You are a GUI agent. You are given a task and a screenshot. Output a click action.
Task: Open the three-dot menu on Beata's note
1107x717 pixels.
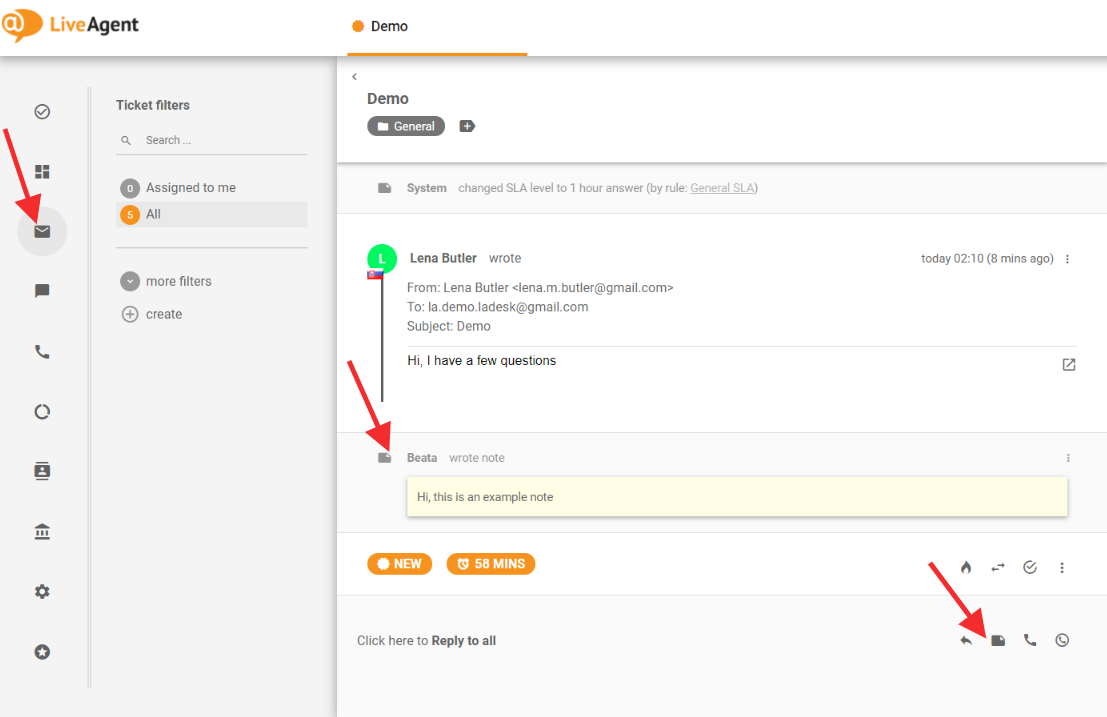pyautogui.click(x=1068, y=458)
